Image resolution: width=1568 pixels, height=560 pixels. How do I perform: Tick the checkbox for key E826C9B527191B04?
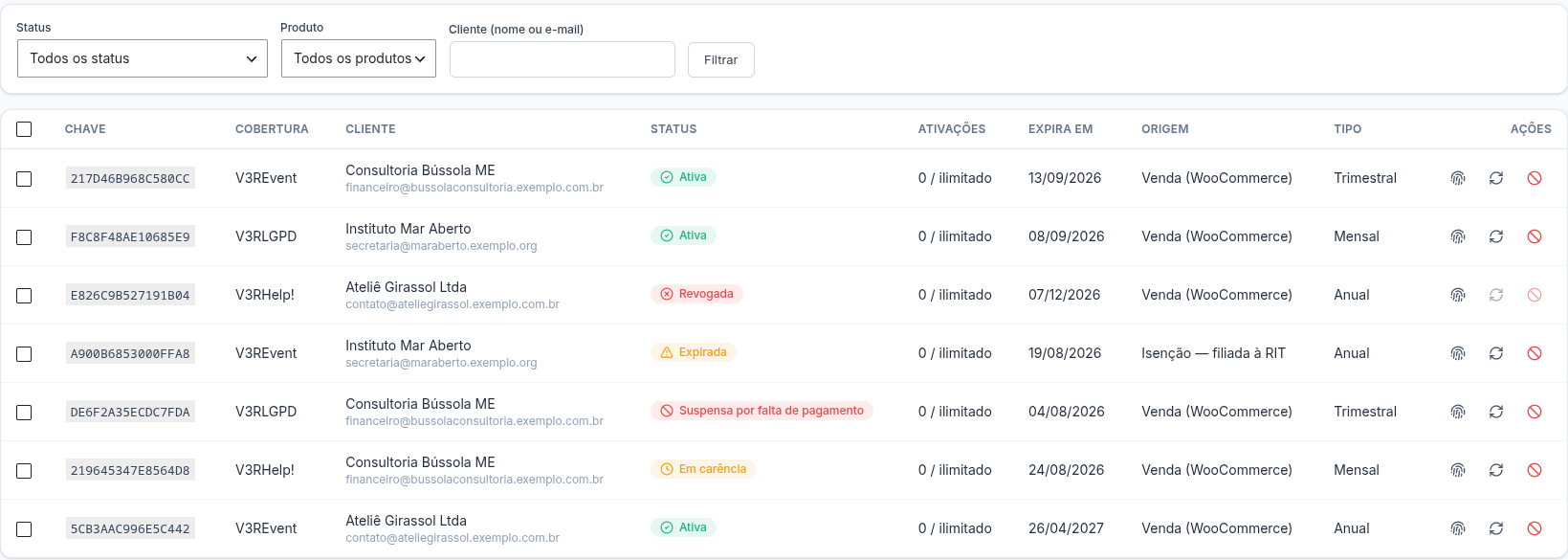24,296
